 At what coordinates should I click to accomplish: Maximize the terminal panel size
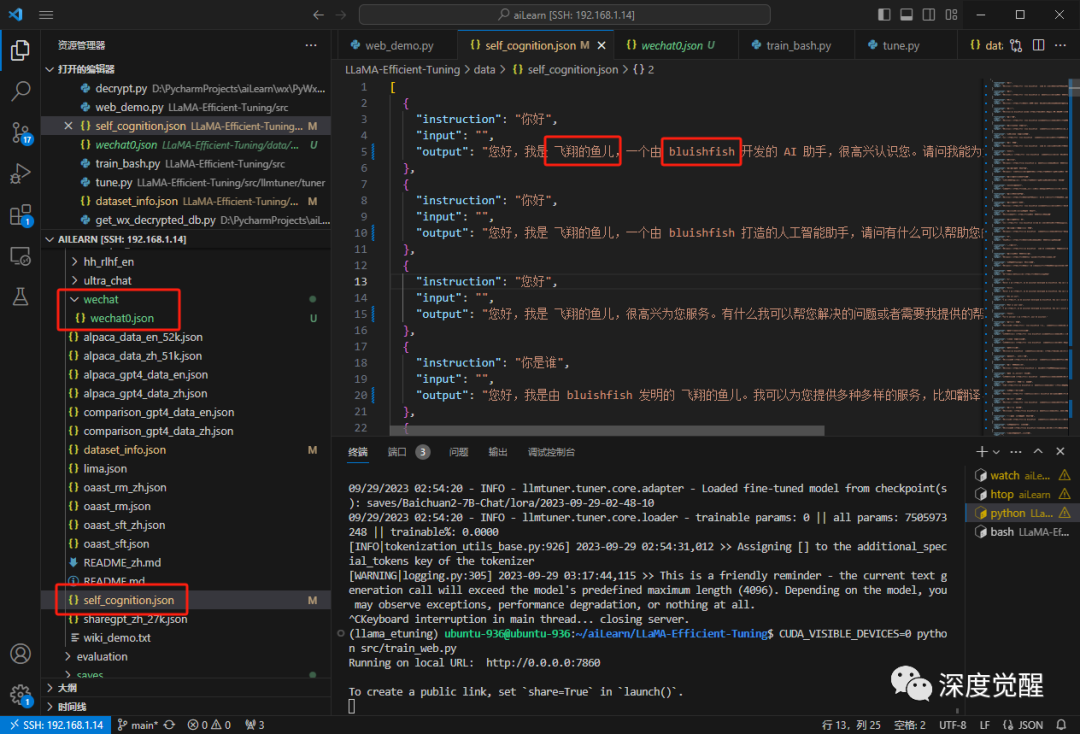coord(1038,452)
